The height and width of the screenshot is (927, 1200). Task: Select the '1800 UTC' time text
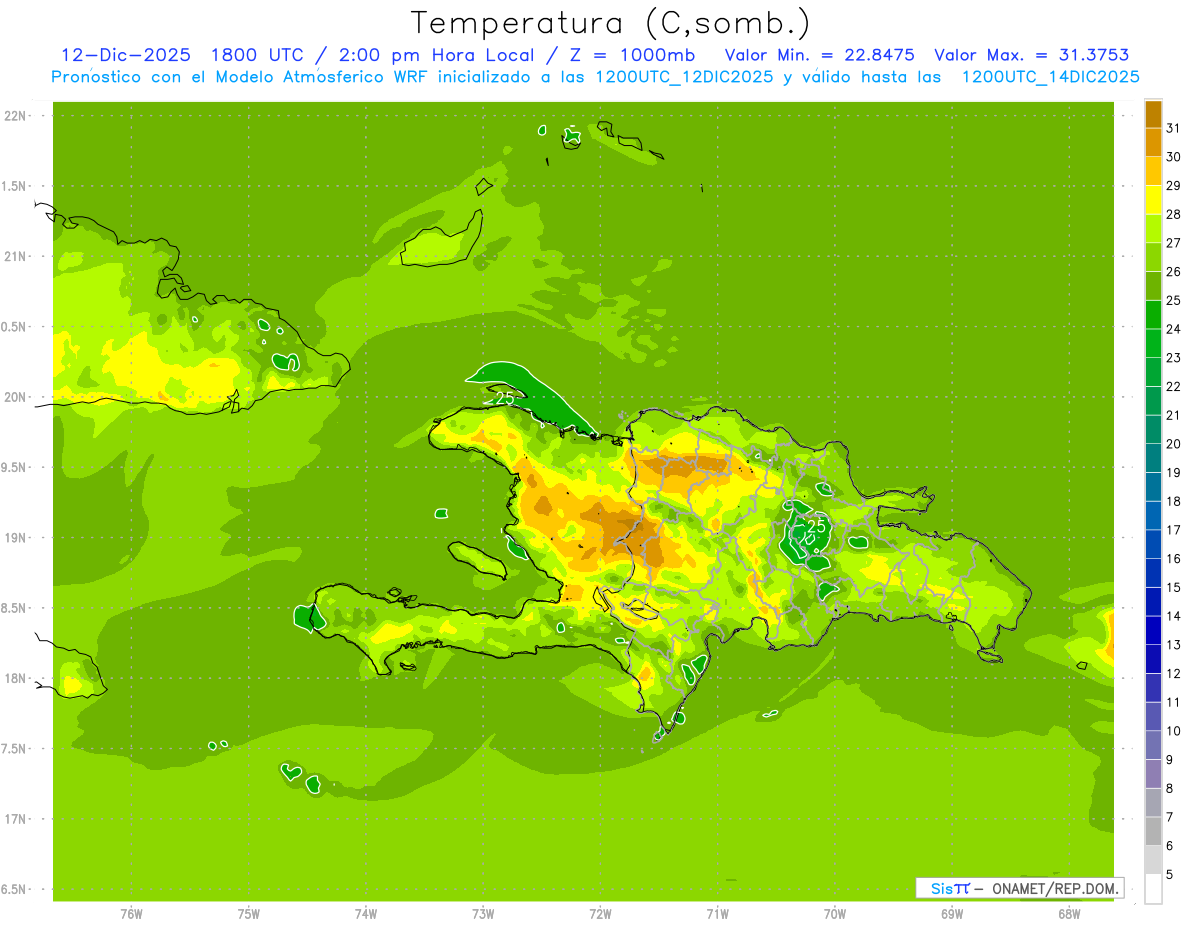pos(260,55)
